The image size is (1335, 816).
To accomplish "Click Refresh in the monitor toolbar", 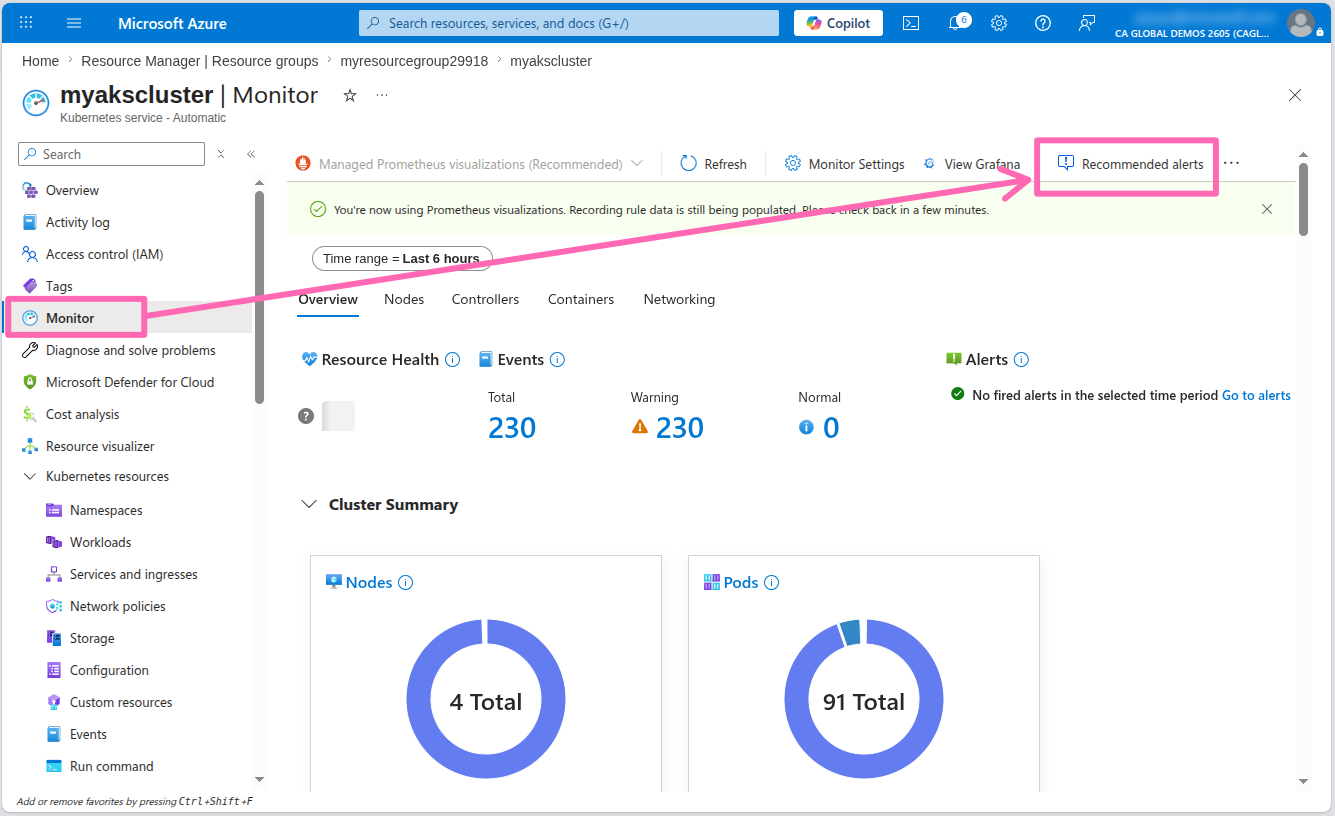I will pyautogui.click(x=713, y=164).
